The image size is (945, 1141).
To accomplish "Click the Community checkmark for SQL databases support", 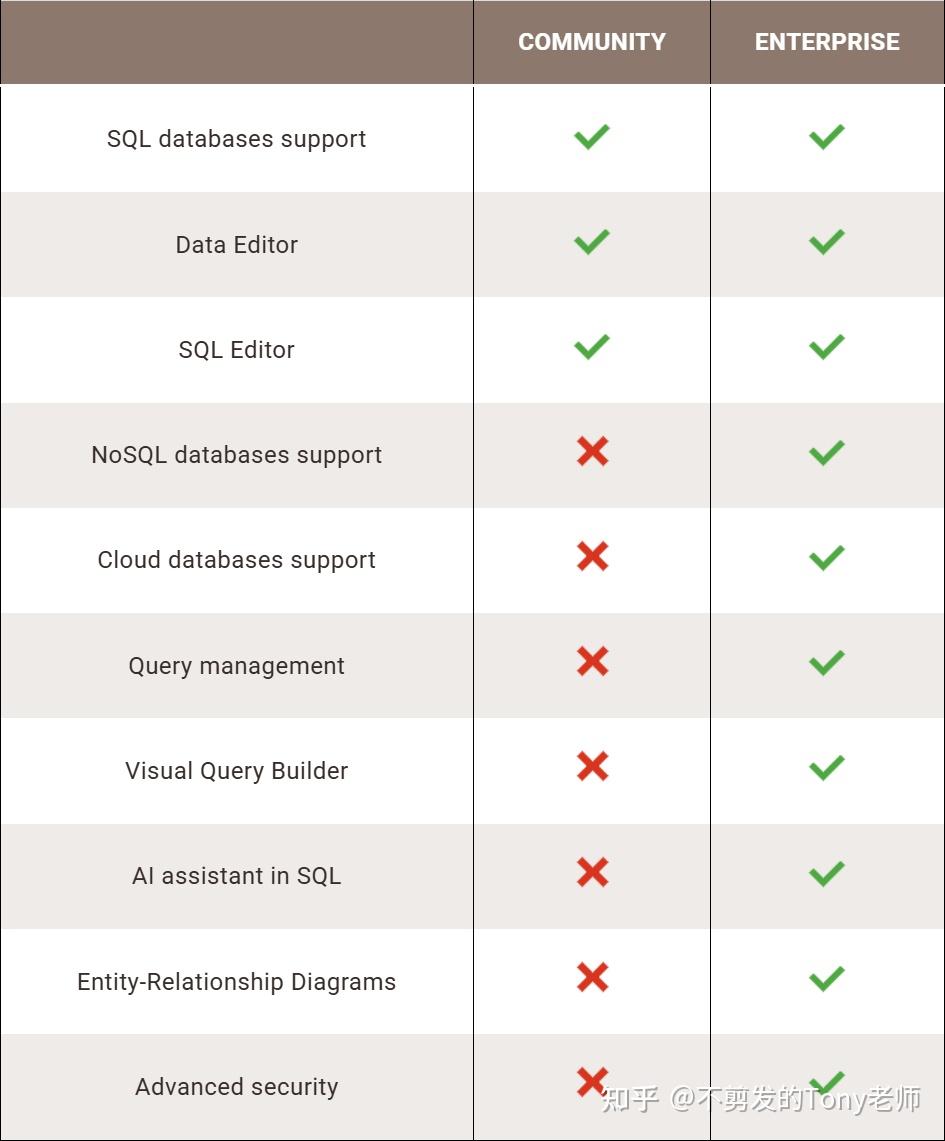I will (592, 137).
